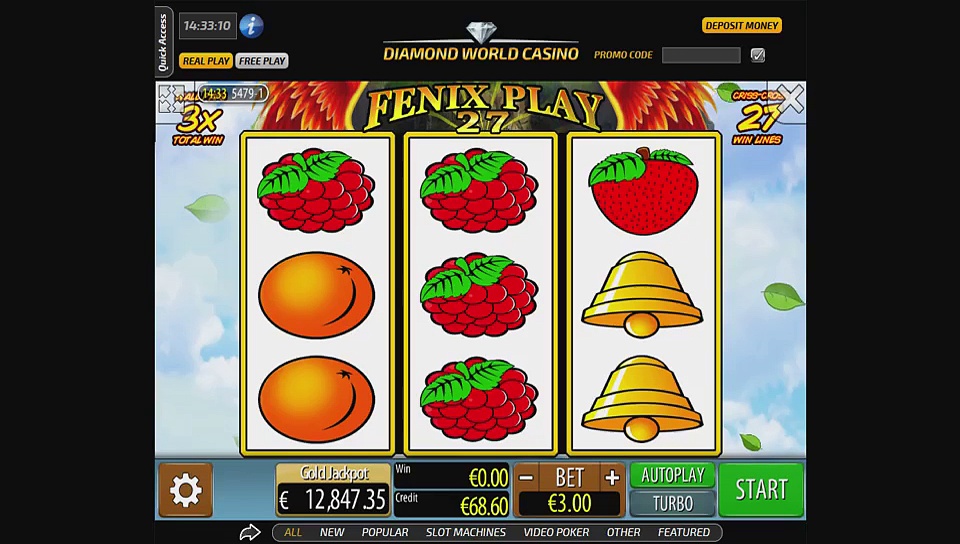Image resolution: width=960 pixels, height=544 pixels.
Task: Click the Autoplay button
Action: pyautogui.click(x=672, y=475)
